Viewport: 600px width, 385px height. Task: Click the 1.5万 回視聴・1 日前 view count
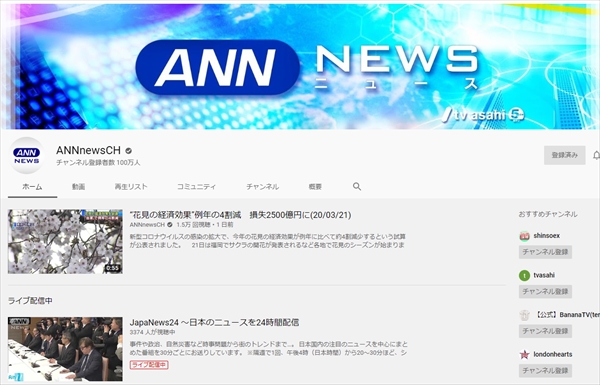click(x=205, y=225)
